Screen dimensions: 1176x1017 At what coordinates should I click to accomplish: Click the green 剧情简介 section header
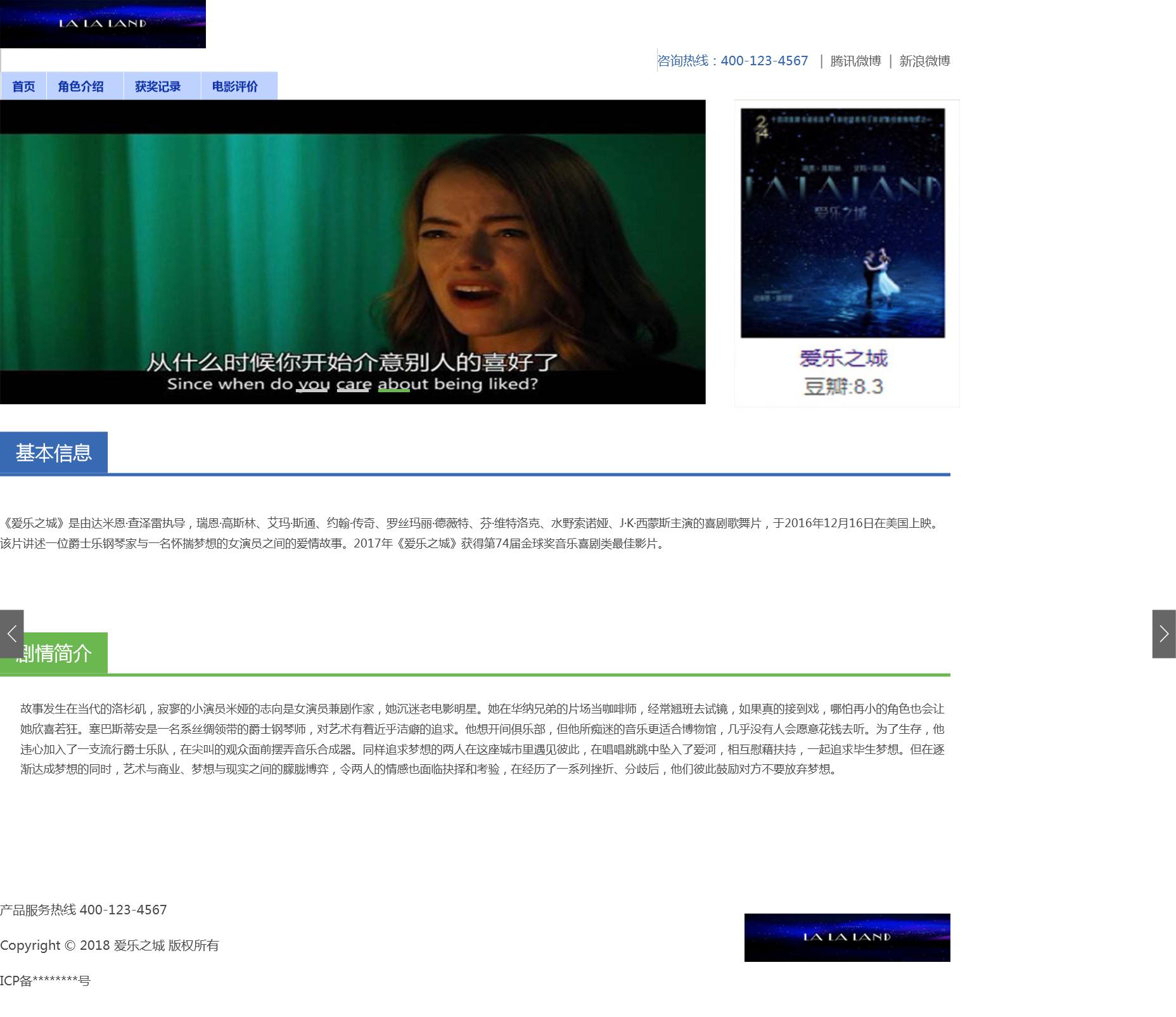coord(60,653)
